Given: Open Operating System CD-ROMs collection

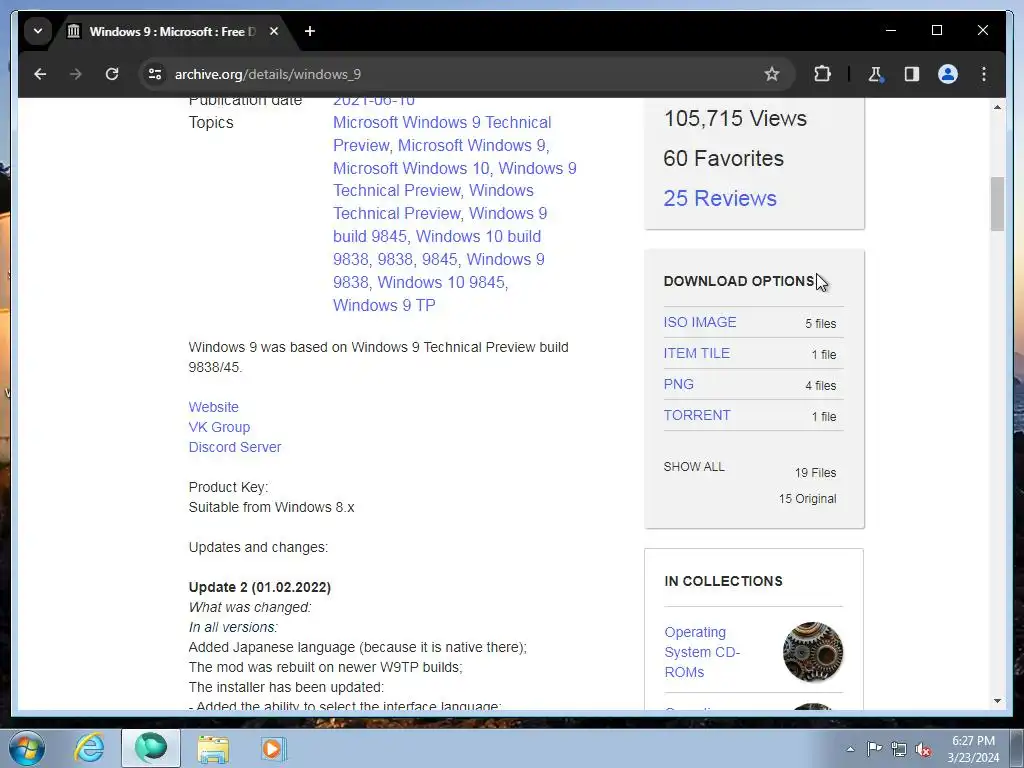Looking at the screenshot, I should click(x=702, y=652).
